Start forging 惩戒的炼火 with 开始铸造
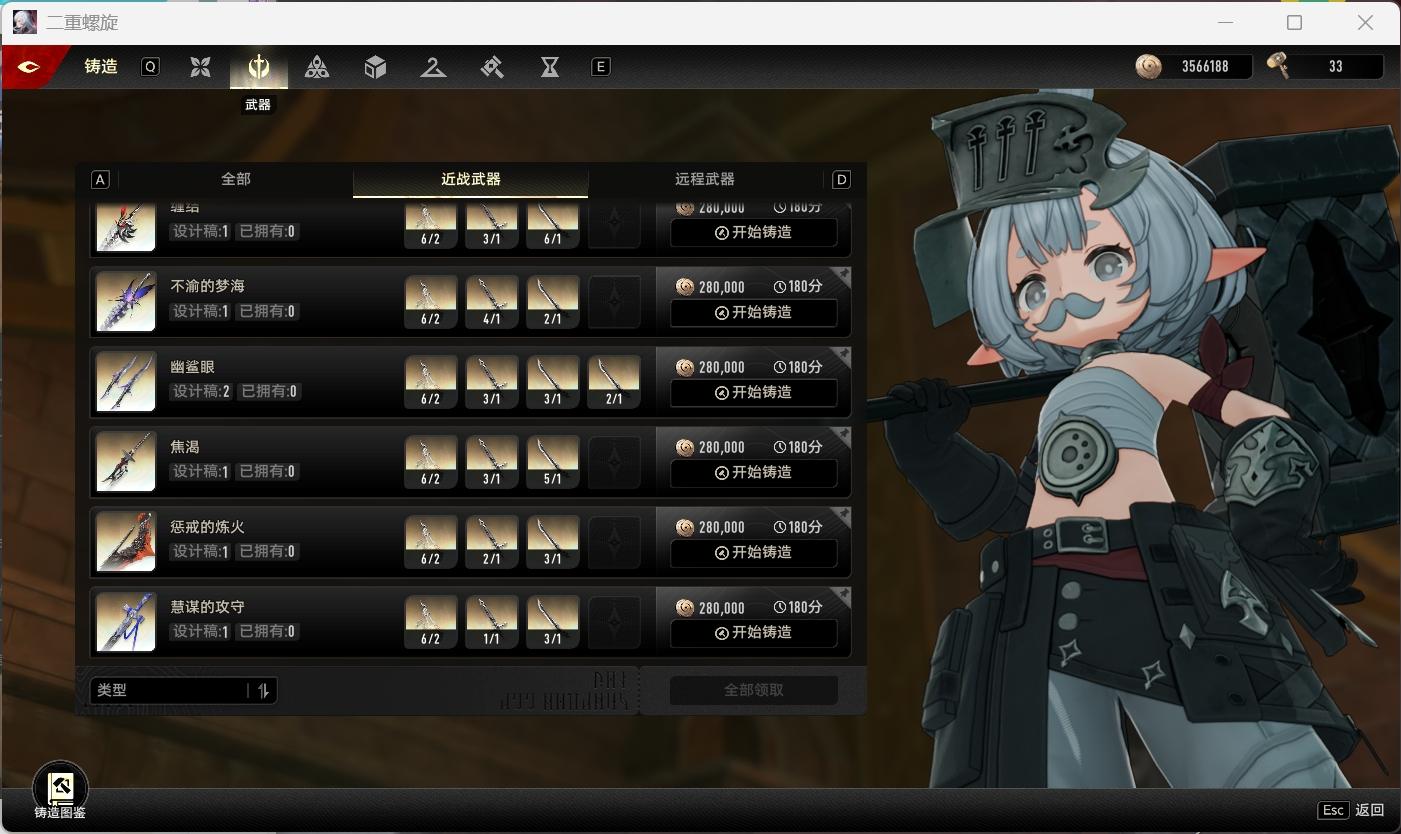 753,552
